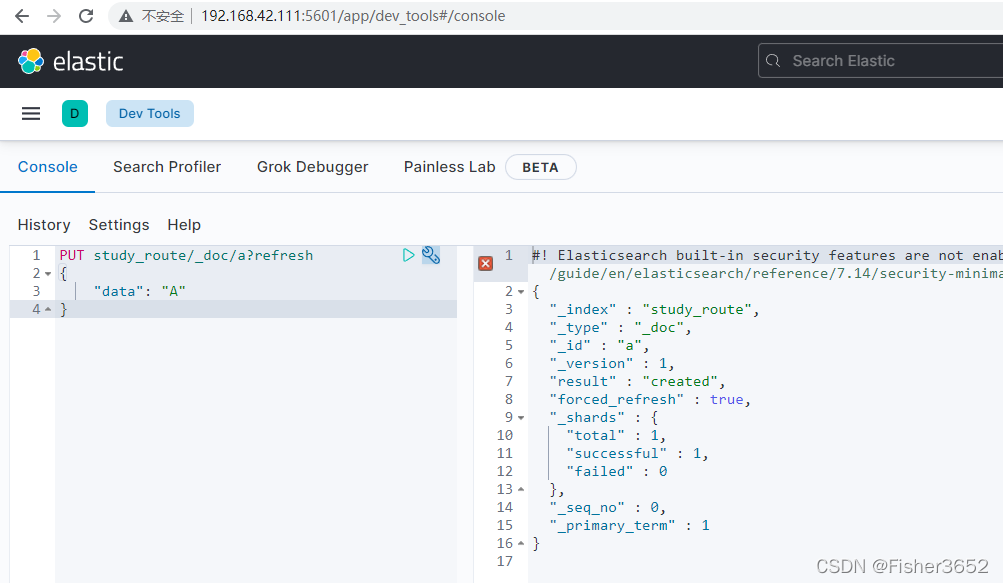Collapse request body at editor line 2
The width and height of the screenshot is (1003, 583).
(x=48, y=274)
